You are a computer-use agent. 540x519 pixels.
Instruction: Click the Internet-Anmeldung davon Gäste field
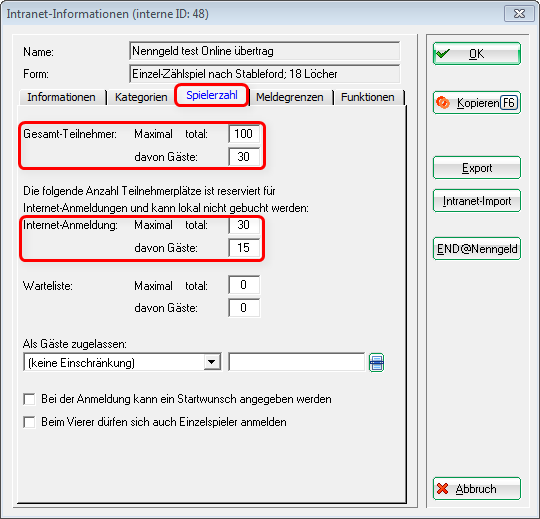[x=244, y=248]
